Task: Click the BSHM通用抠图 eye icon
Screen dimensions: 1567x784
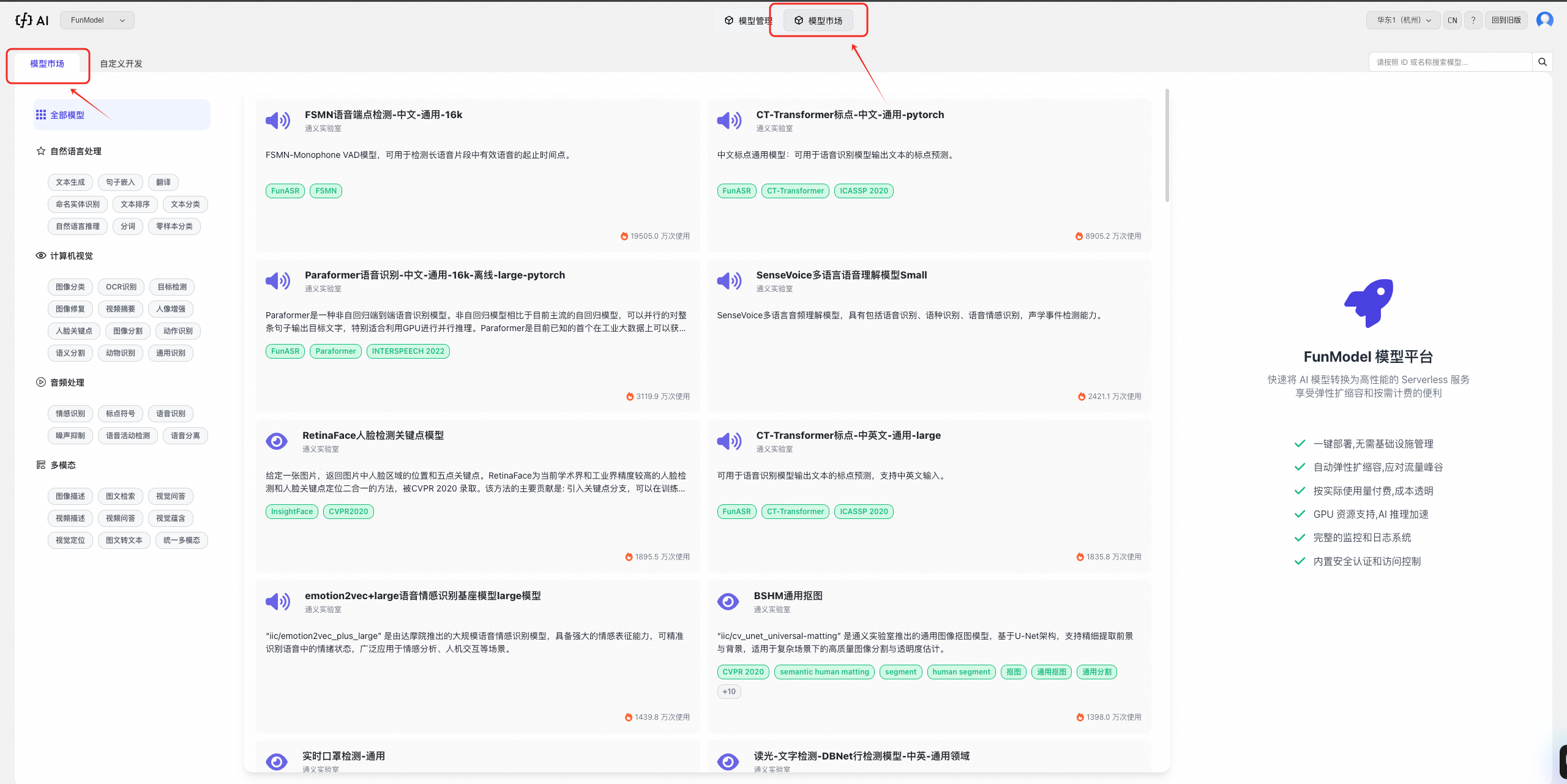Action: pyautogui.click(x=728, y=601)
